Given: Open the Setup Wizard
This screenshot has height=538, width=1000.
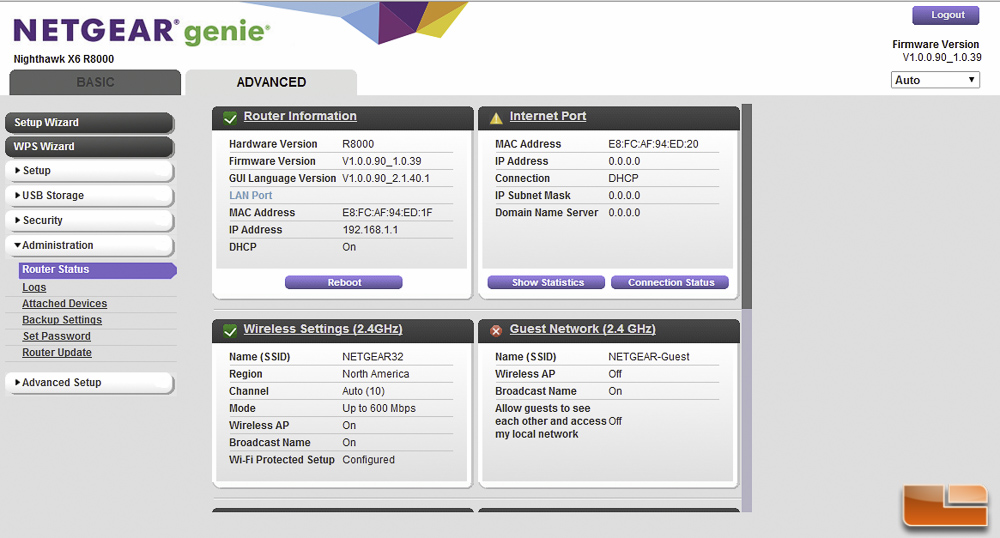Looking at the screenshot, I should pos(89,122).
